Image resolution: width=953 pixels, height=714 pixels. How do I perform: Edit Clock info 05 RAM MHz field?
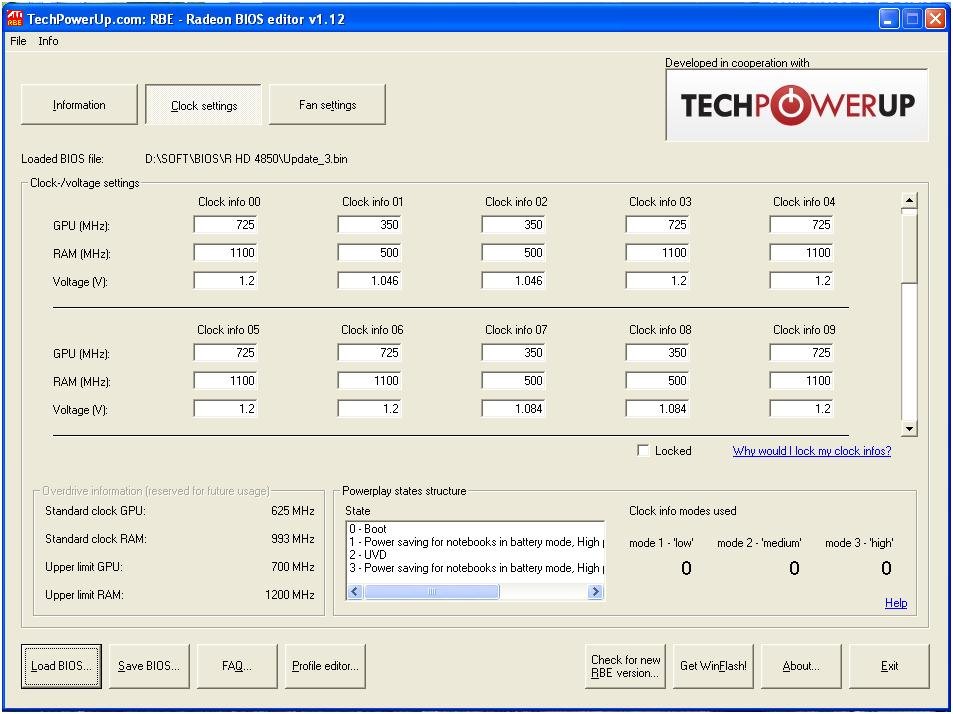[x=225, y=380]
